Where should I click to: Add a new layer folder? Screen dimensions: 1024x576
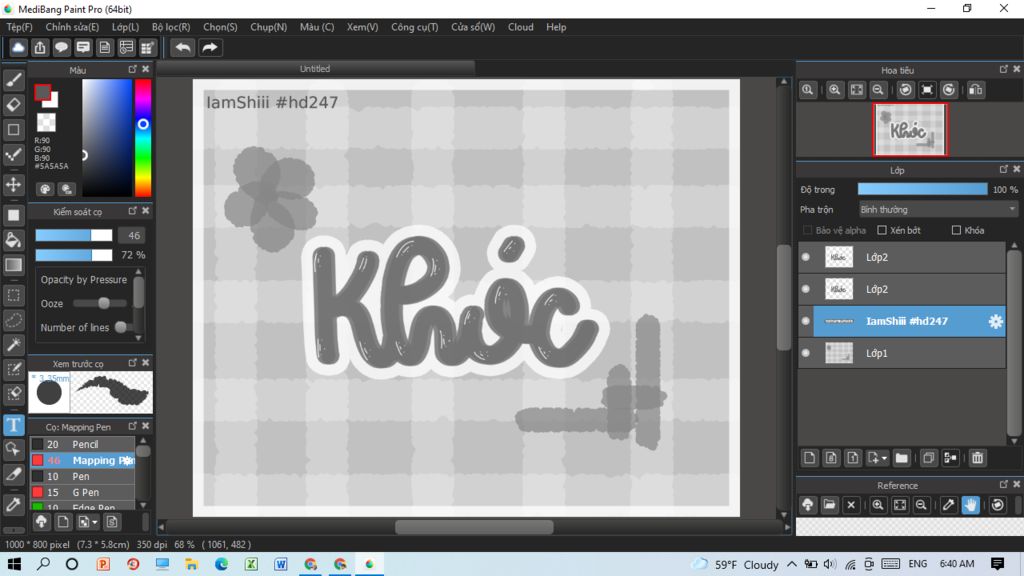902,458
